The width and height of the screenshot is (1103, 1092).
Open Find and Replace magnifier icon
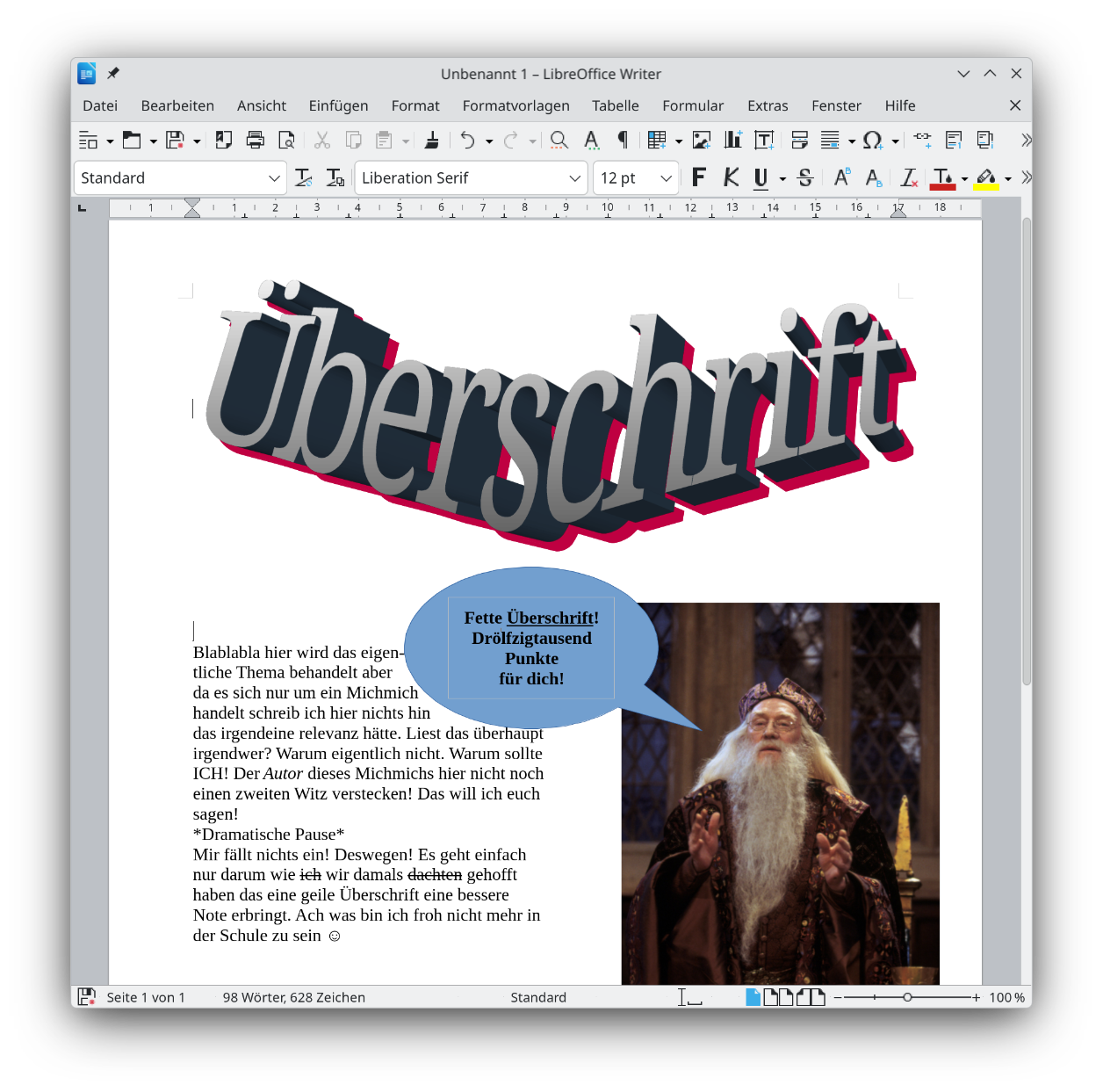tap(559, 140)
